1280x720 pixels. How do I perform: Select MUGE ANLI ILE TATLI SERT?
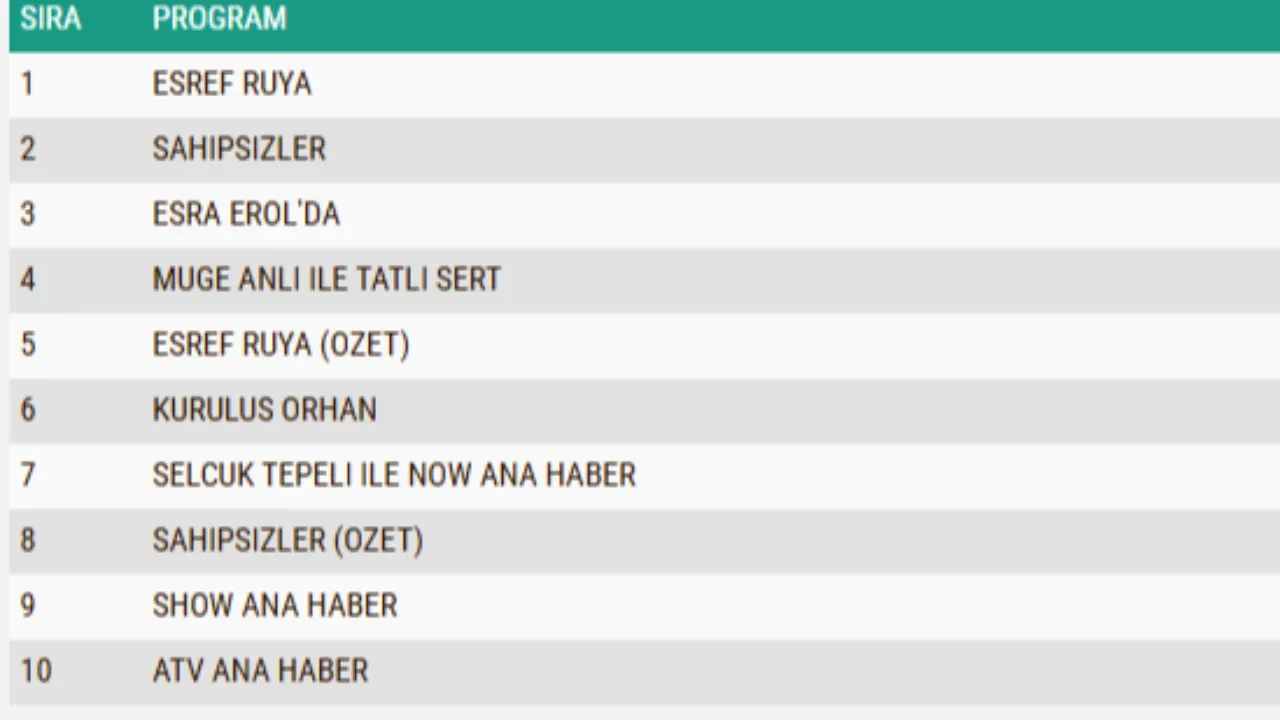point(326,279)
